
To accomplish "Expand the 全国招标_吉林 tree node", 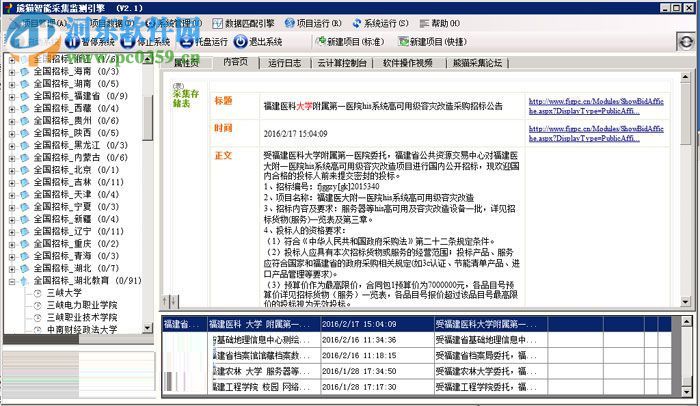I will [x=12, y=183].
